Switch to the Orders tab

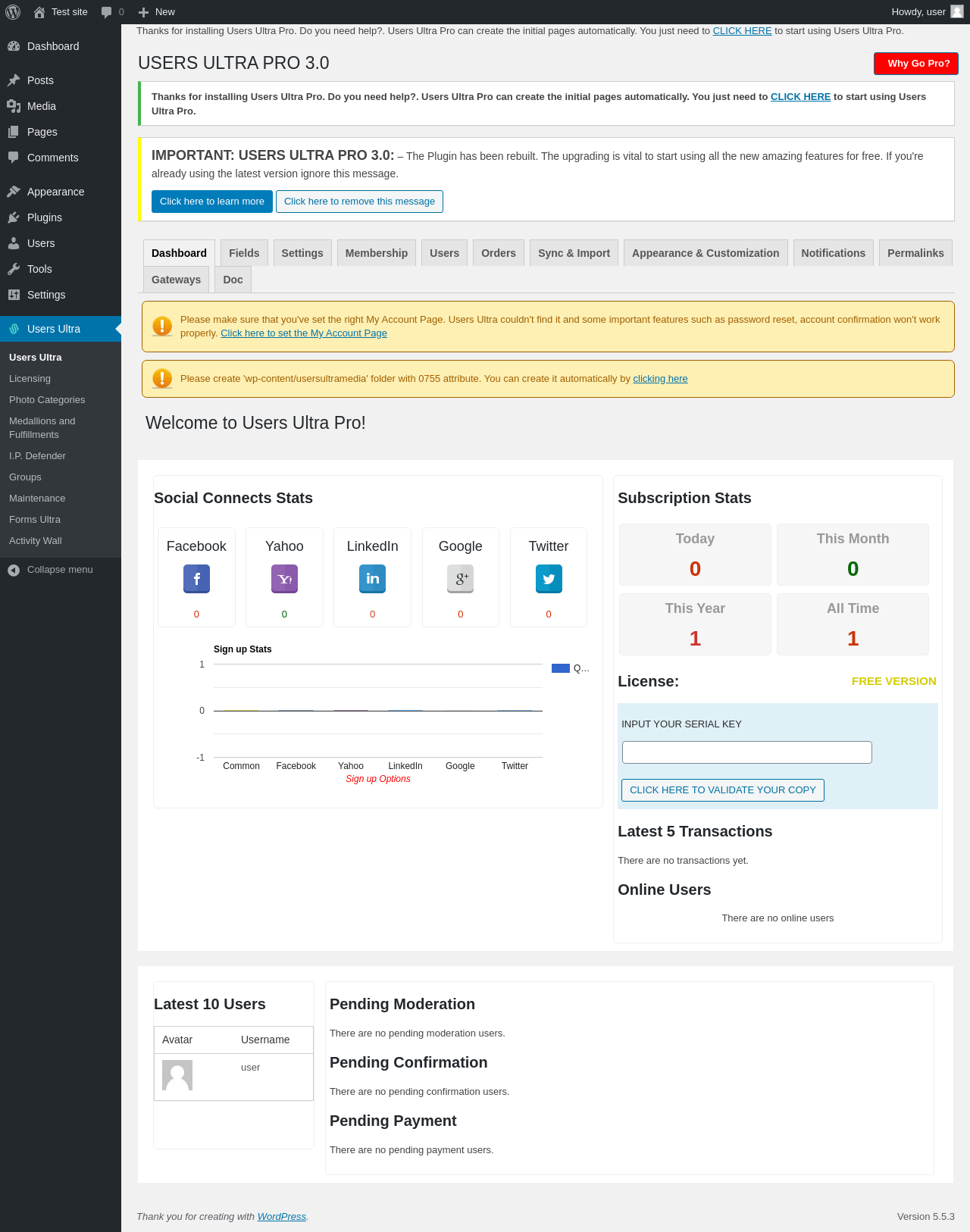(x=499, y=253)
